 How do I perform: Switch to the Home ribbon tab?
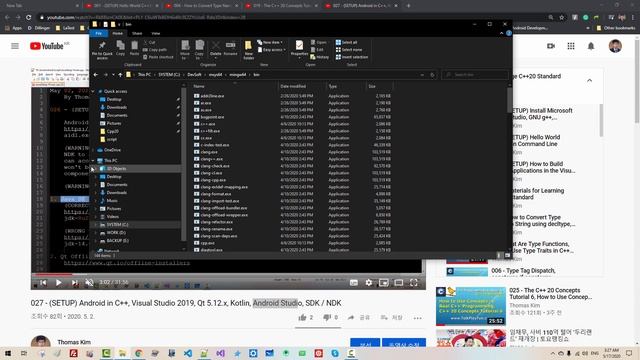(x=118, y=33)
